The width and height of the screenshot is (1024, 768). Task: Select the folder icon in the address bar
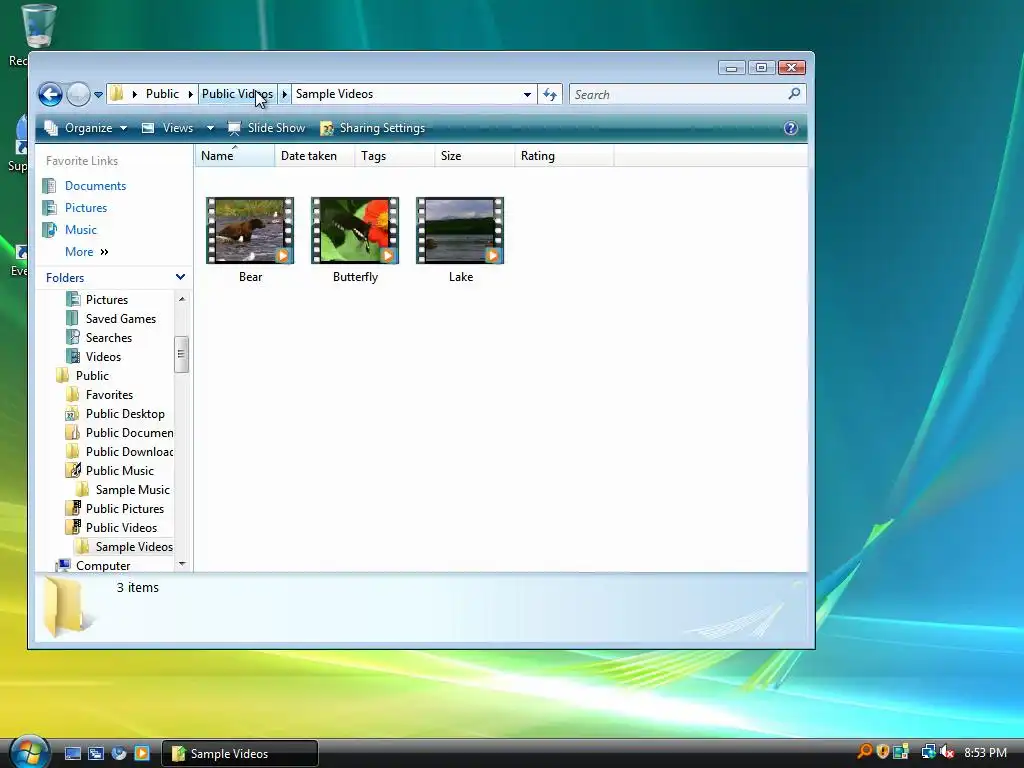[116, 94]
